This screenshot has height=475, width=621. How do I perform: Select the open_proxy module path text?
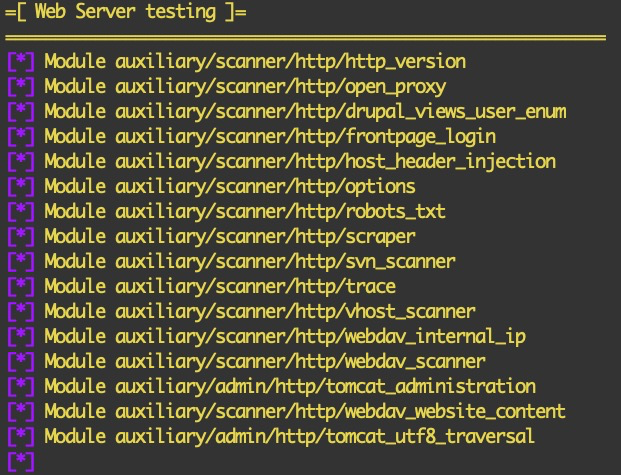[x=280, y=87]
